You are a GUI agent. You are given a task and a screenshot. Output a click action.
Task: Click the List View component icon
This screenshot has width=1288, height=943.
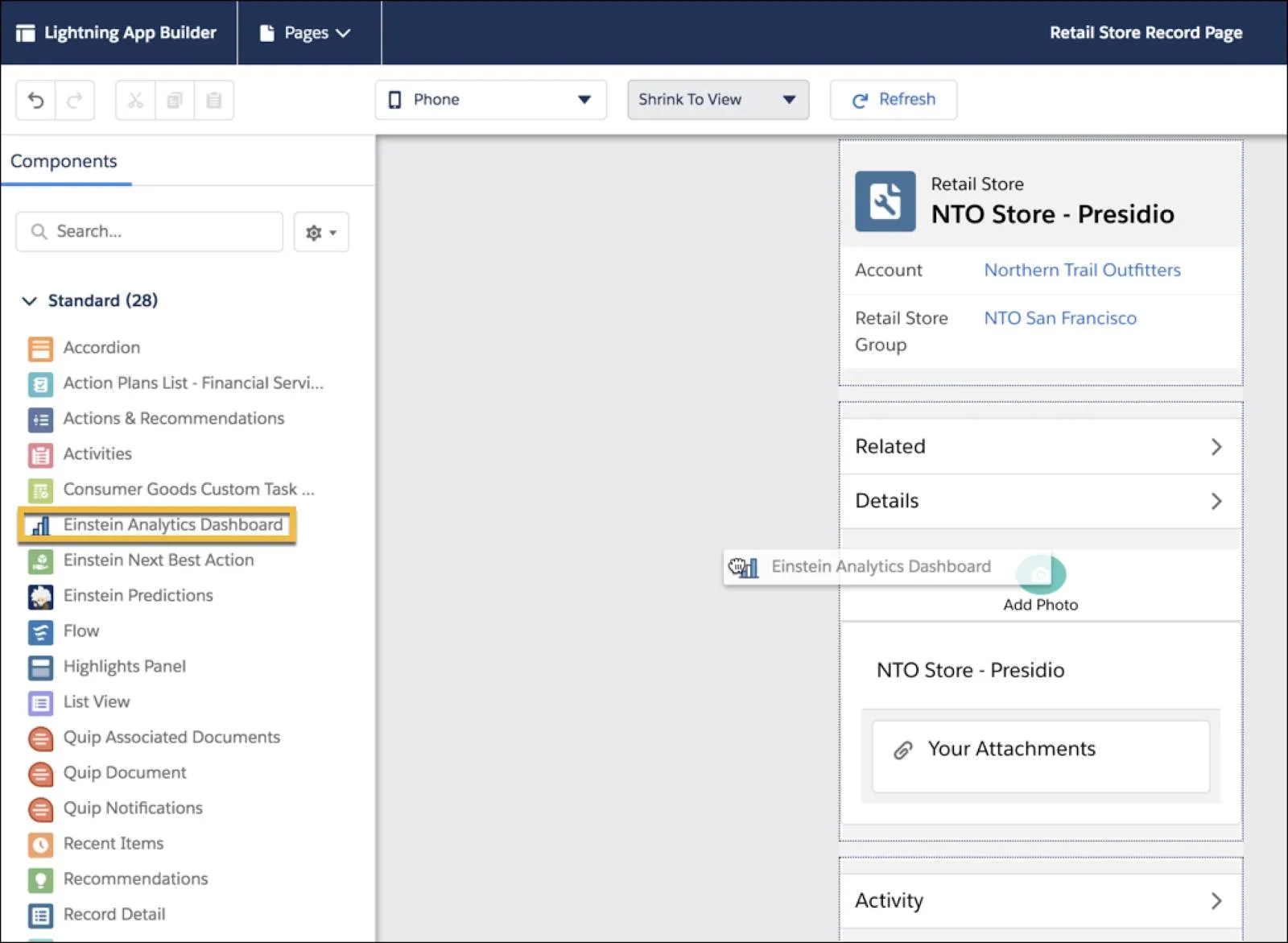point(40,703)
